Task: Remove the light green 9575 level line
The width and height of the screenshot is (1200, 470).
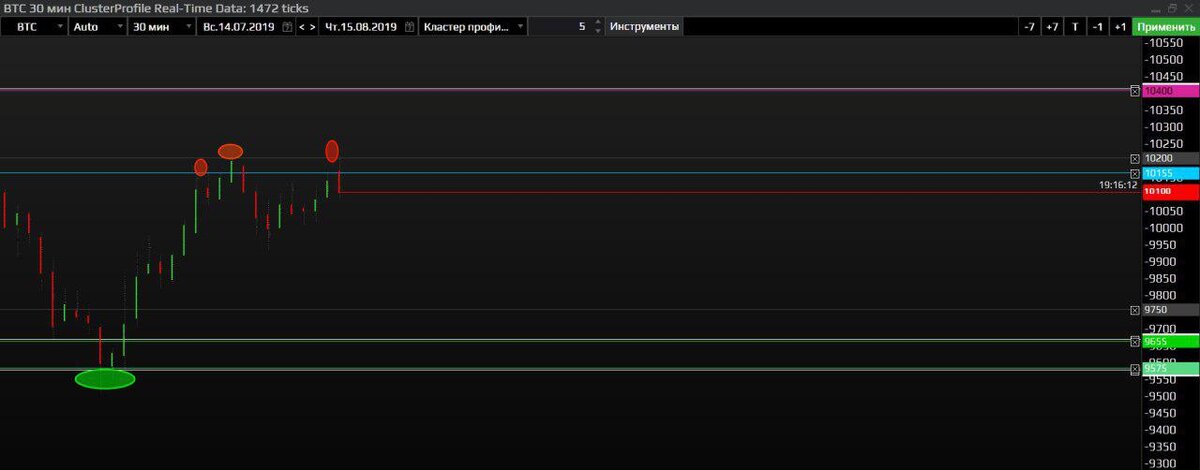Action: pyautogui.click(x=1134, y=369)
